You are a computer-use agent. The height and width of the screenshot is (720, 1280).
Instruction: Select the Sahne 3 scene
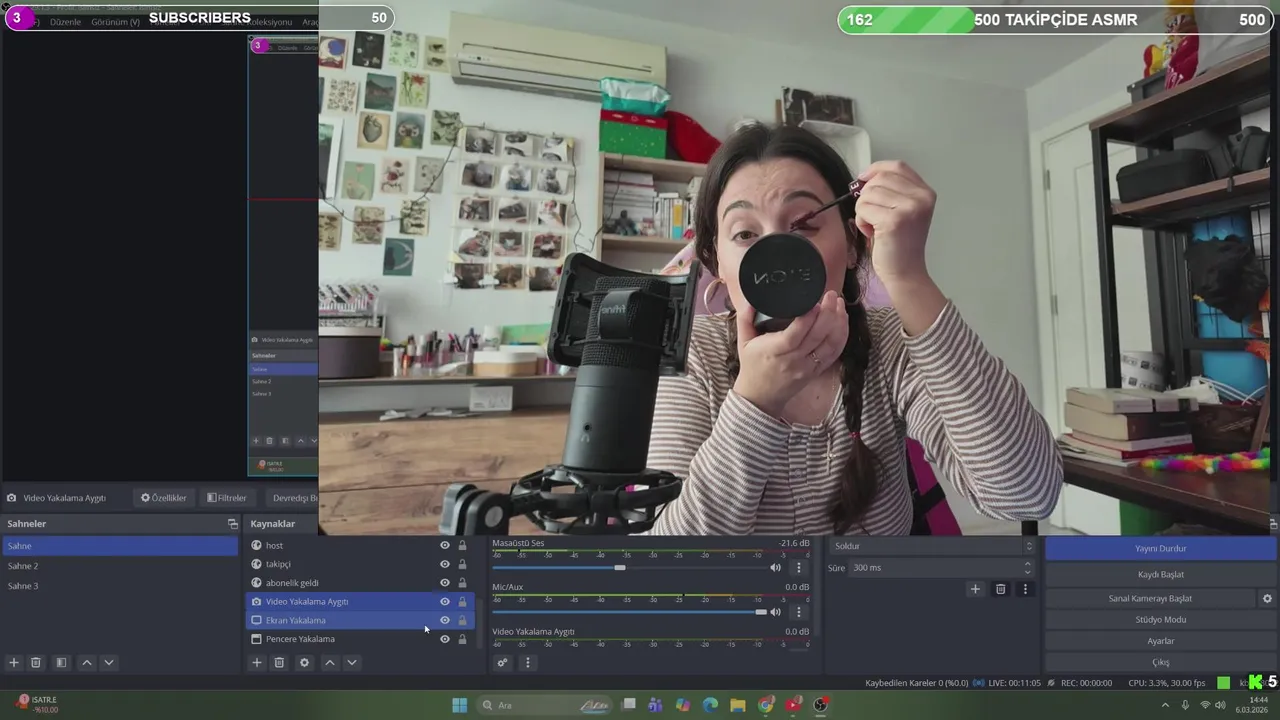(120, 586)
